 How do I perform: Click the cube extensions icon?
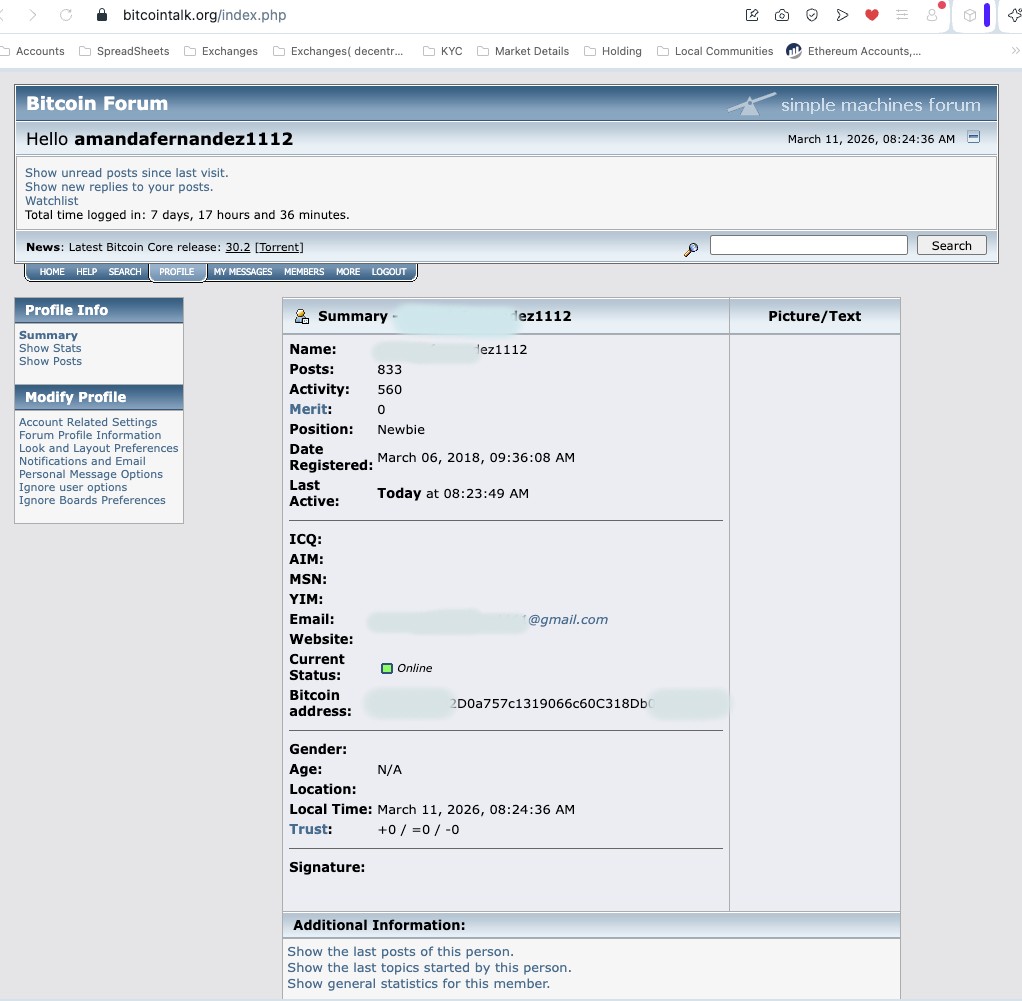click(970, 15)
